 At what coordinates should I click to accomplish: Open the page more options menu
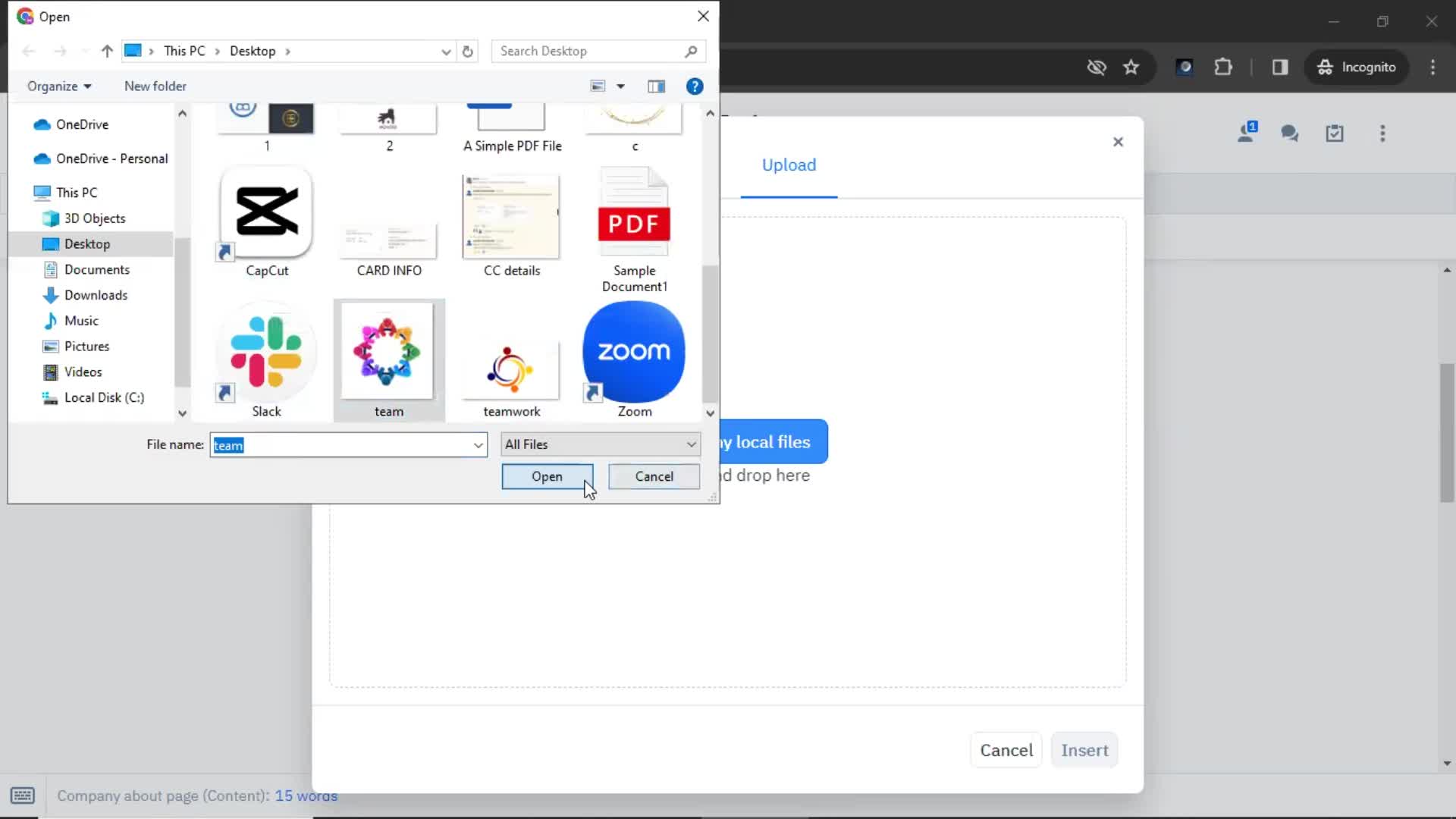pyautogui.click(x=1382, y=134)
